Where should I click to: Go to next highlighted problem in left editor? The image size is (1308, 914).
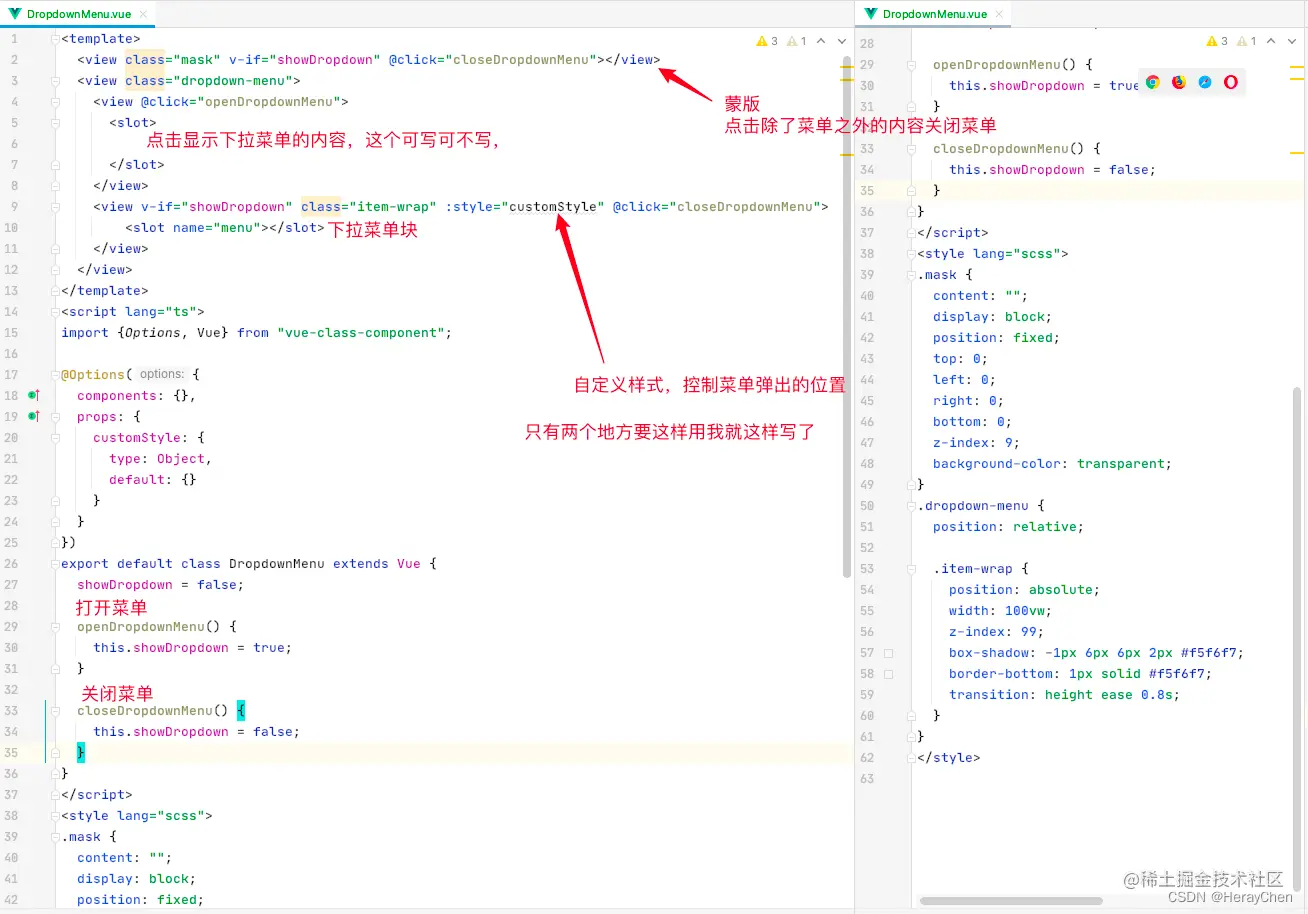tap(842, 41)
